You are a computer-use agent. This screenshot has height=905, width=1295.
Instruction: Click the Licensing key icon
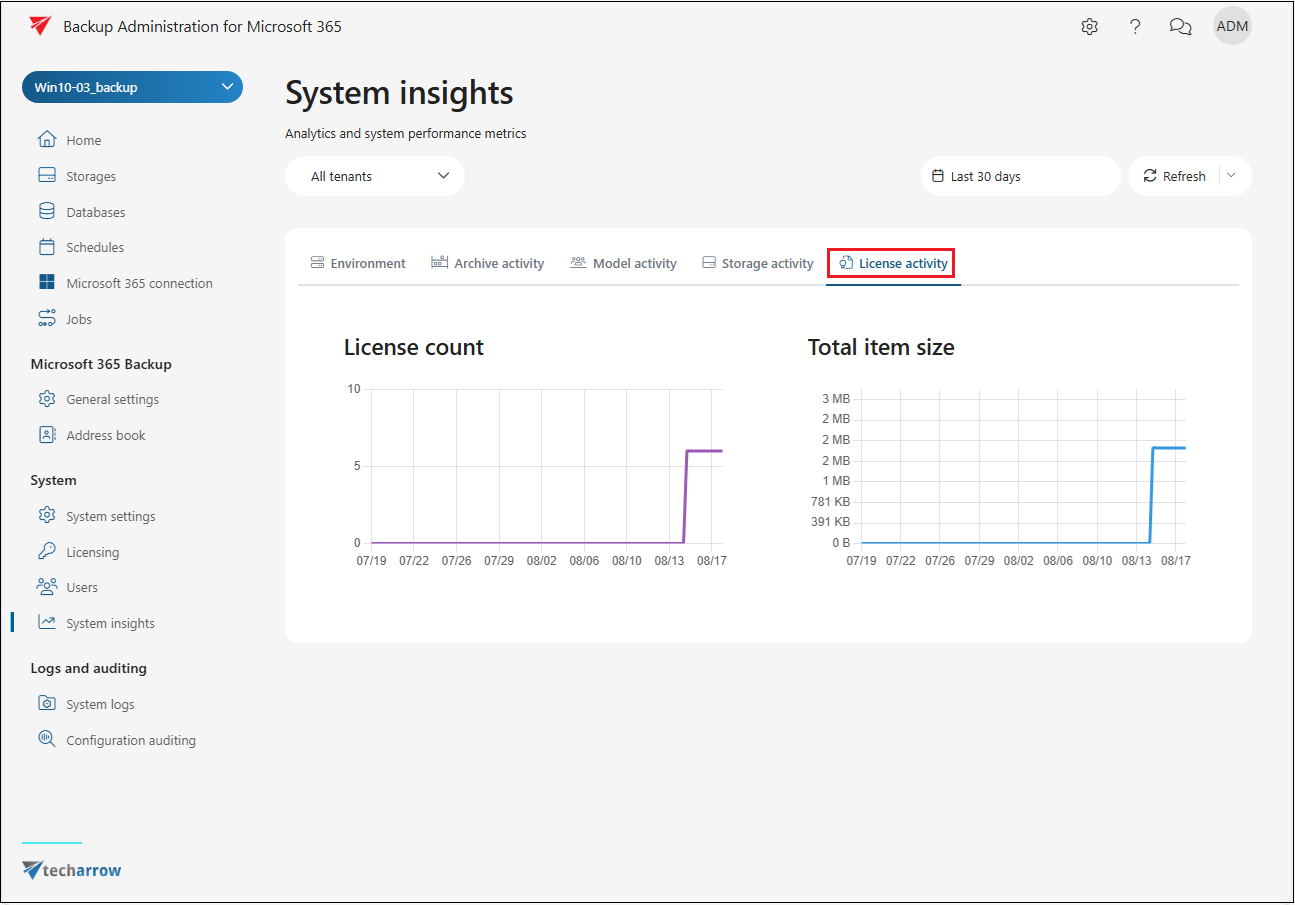coord(47,552)
